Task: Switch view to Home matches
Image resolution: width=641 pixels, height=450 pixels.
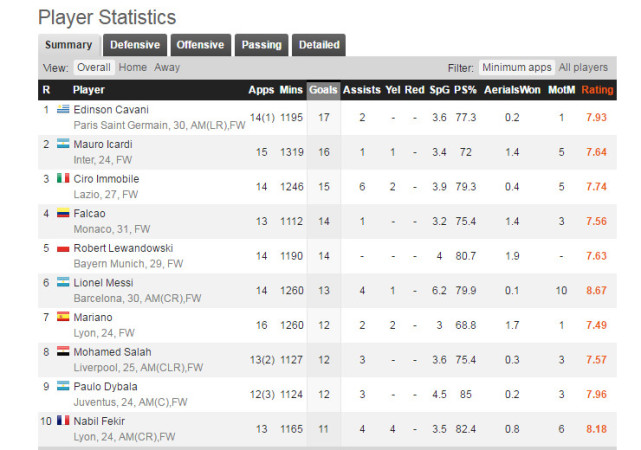Action: point(132,68)
